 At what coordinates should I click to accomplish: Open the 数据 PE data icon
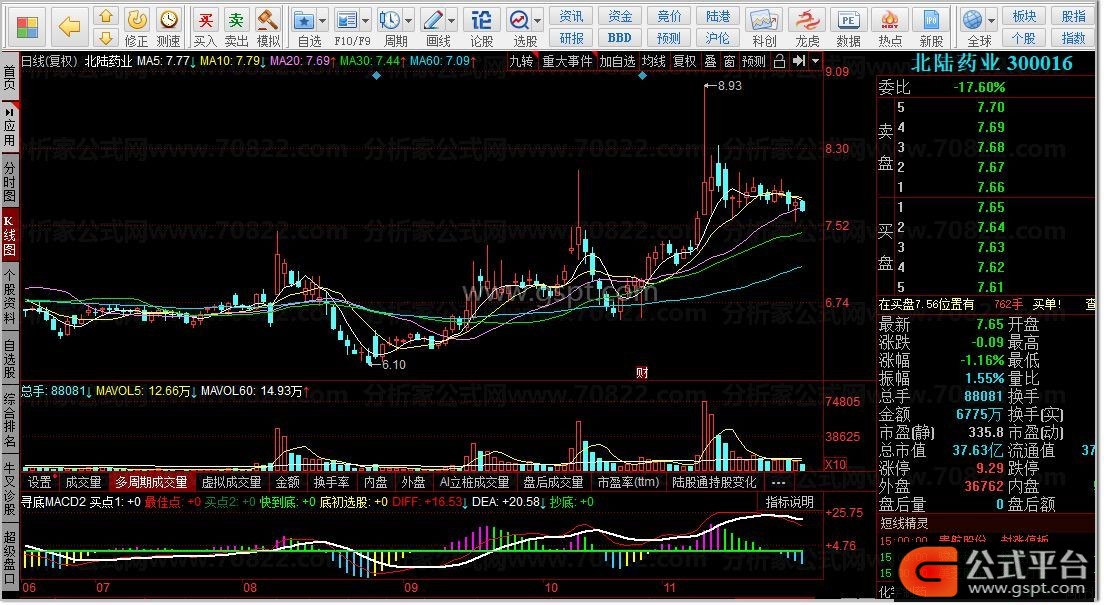click(x=848, y=27)
